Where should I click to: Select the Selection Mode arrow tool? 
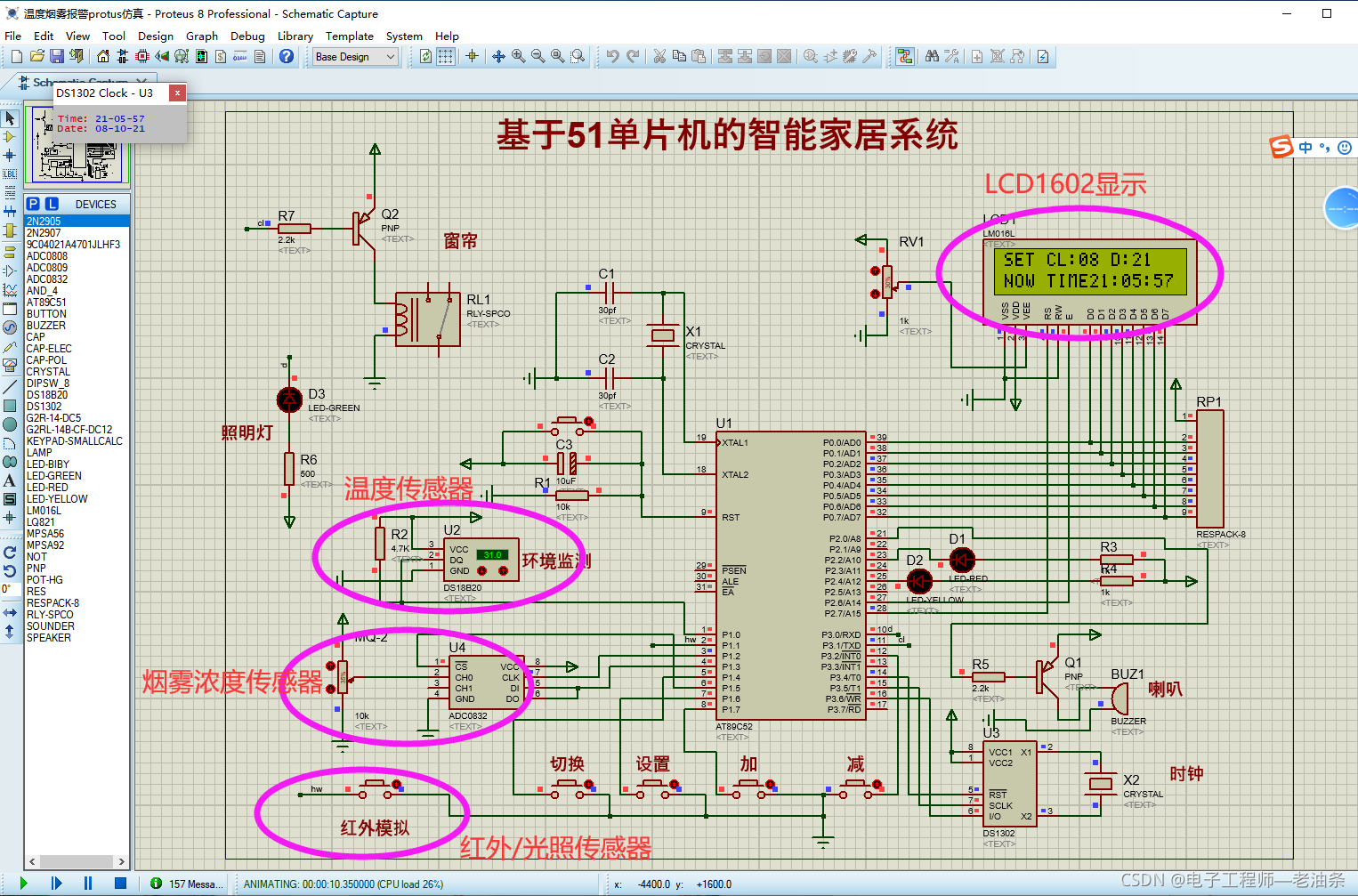coord(10,118)
